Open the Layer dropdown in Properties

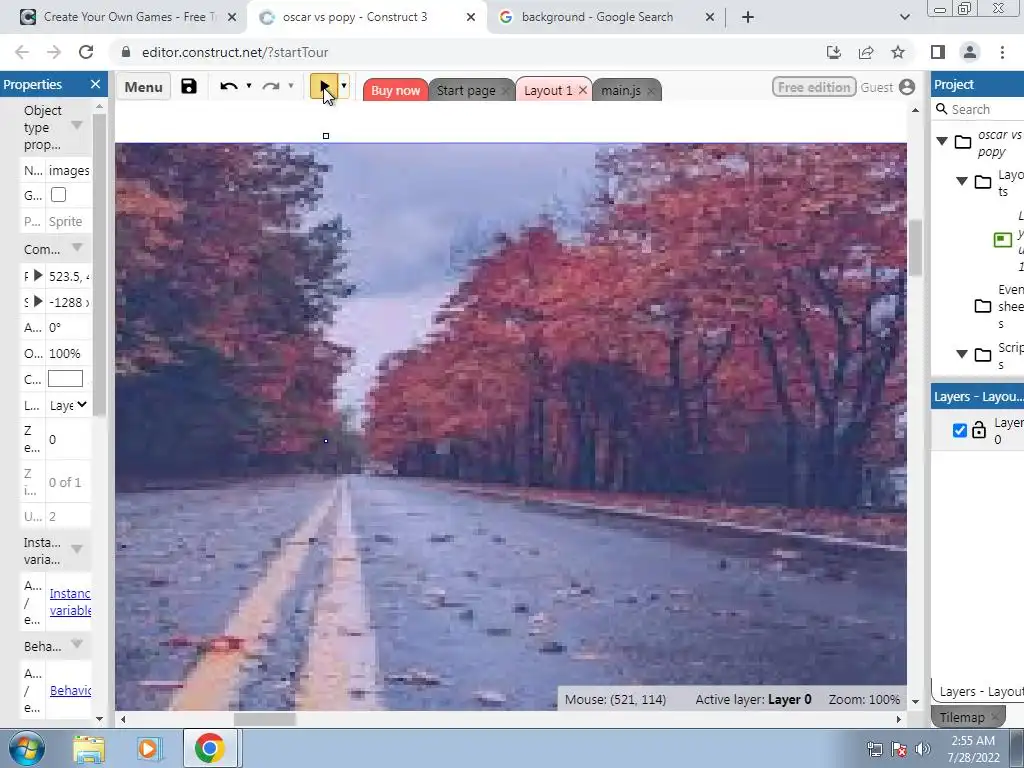68,406
